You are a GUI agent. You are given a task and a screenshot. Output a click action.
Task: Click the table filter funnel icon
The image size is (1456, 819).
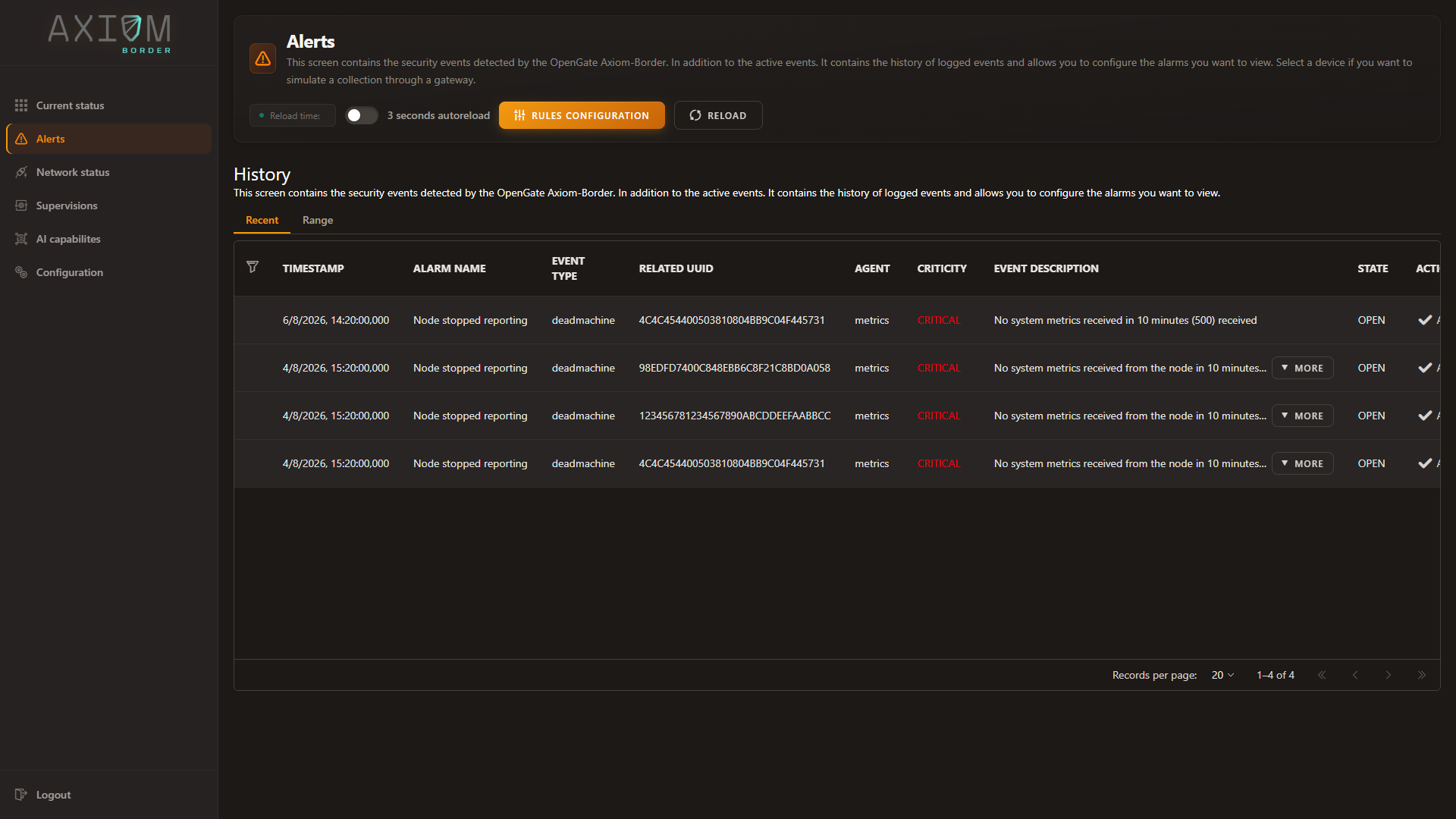253,267
